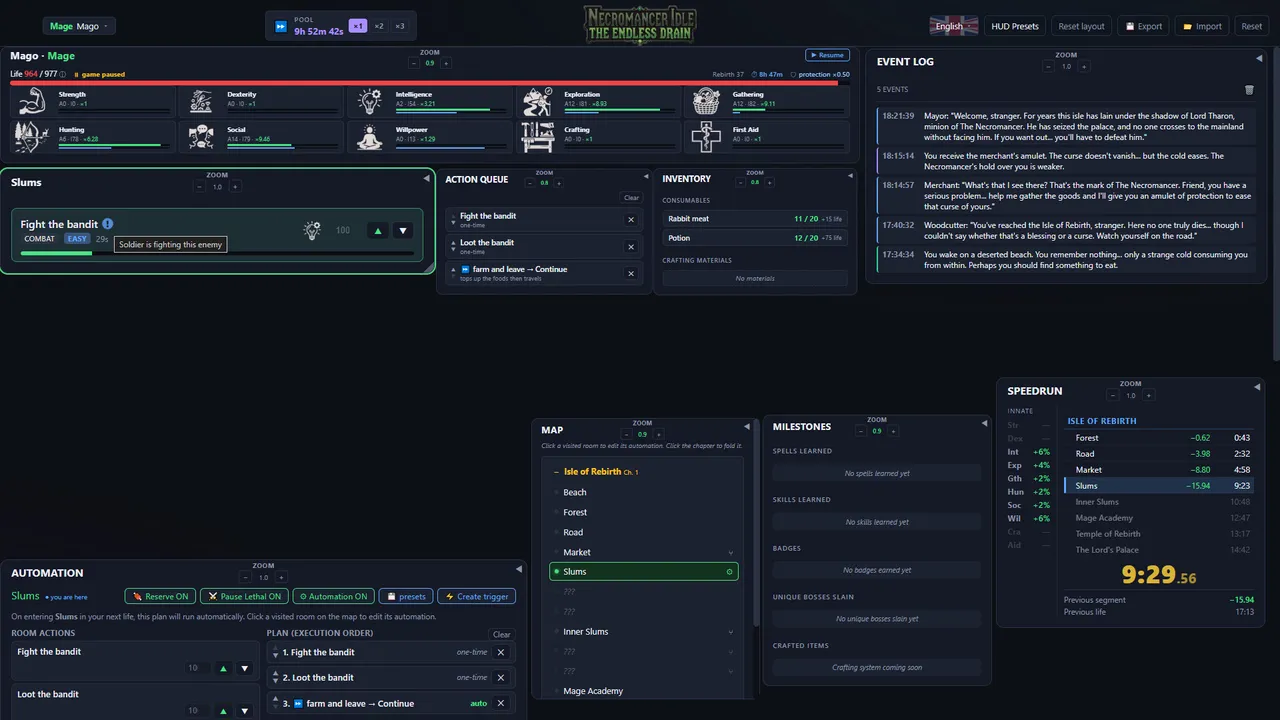The image size is (1280, 720).
Task: Click the info icon beside Fight the bandit
Action: tap(108, 224)
